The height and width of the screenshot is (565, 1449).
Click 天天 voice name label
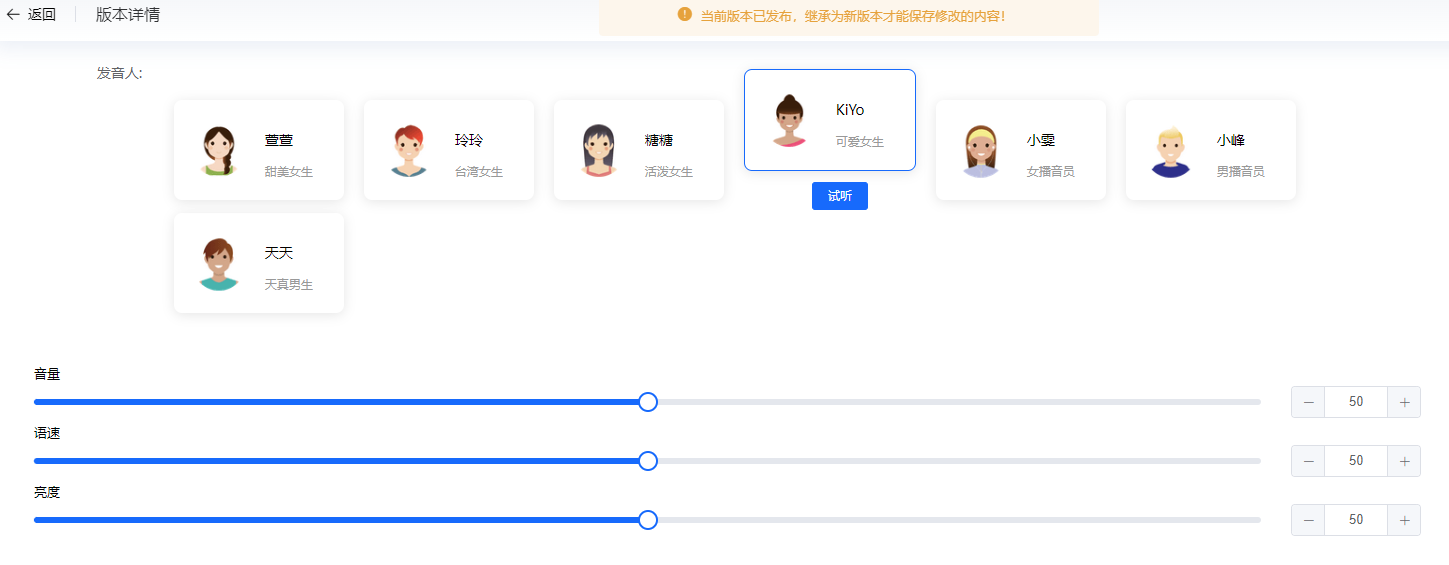tap(279, 253)
